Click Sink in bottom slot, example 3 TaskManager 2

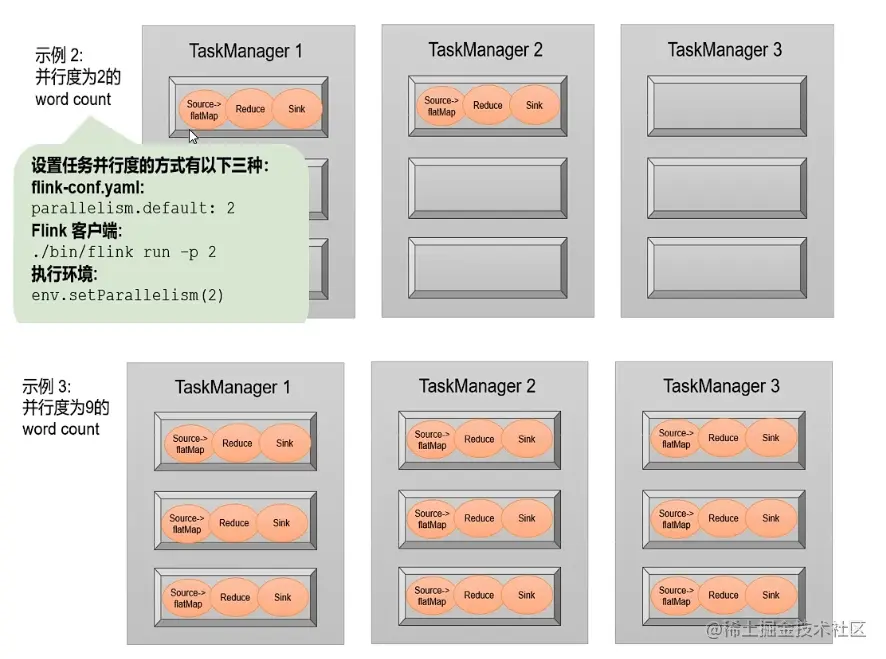tap(527, 595)
